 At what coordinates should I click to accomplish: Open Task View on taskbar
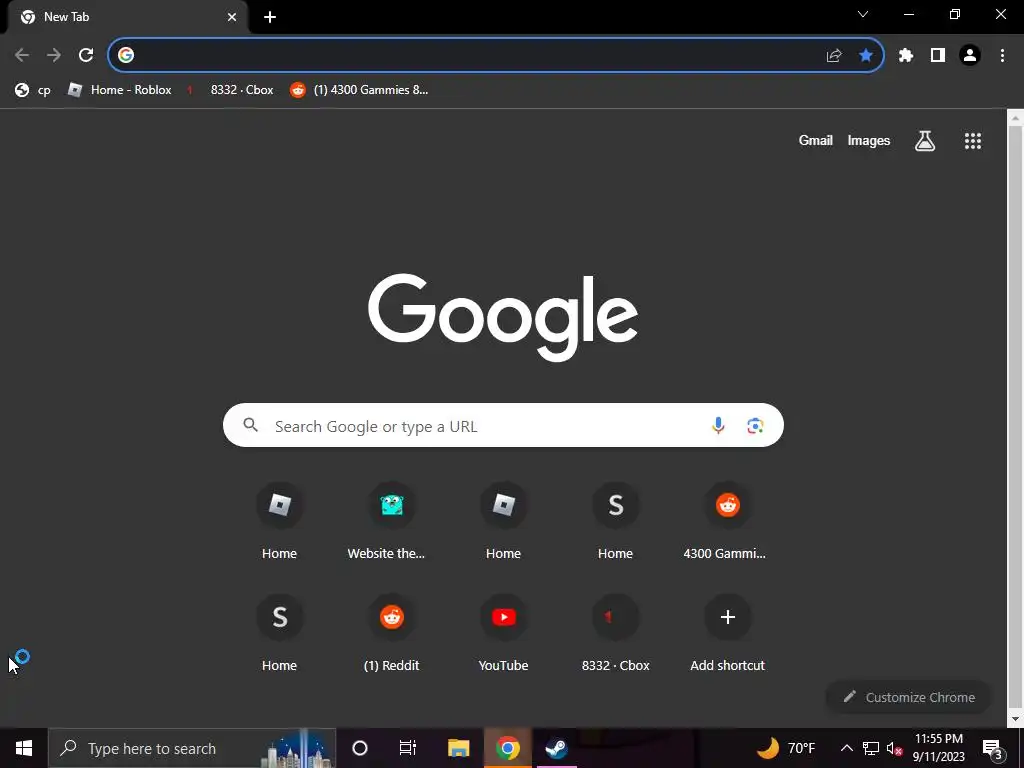pyautogui.click(x=408, y=748)
